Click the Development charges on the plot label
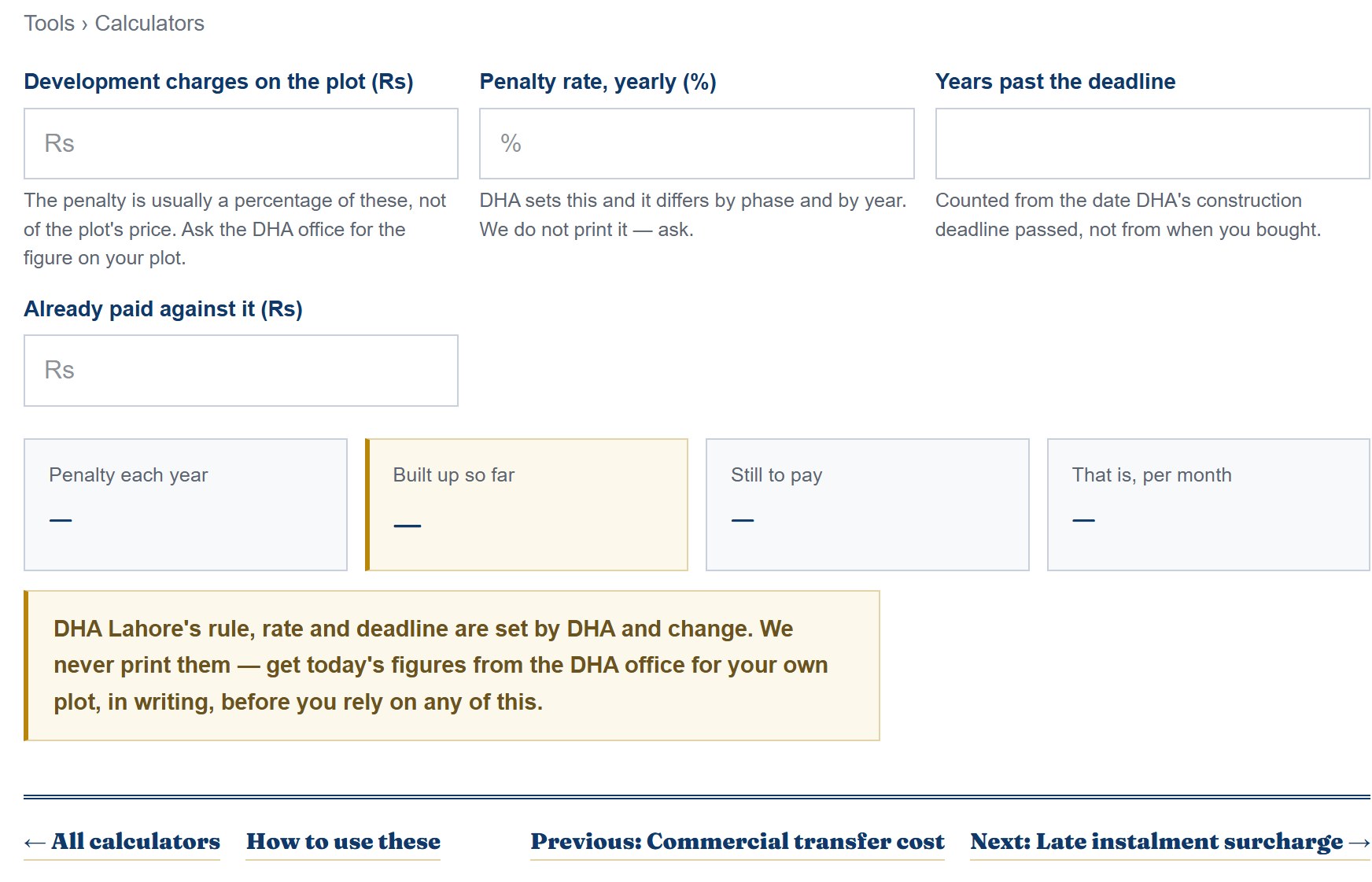The width and height of the screenshot is (1372, 882). (x=219, y=82)
